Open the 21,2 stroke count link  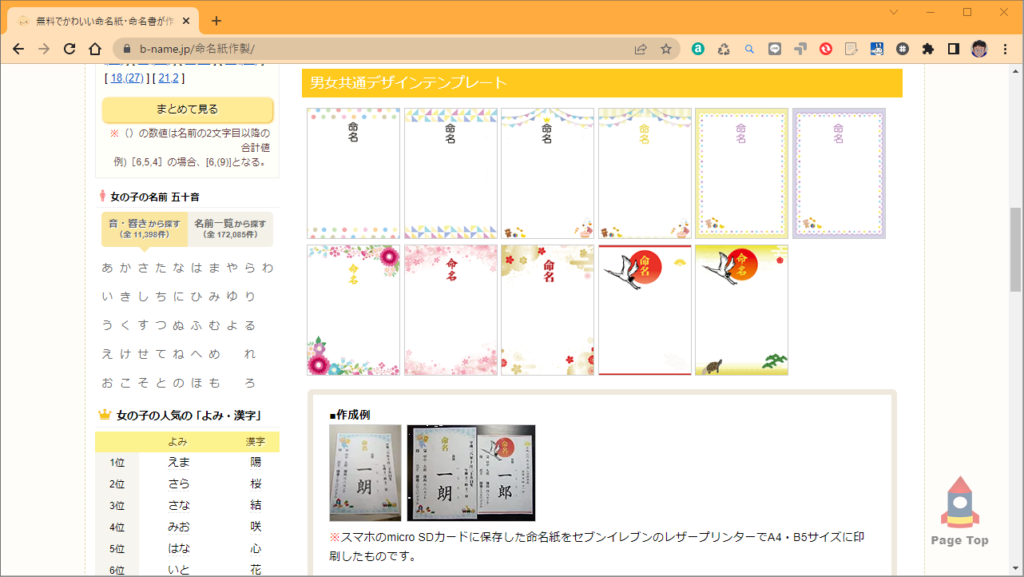(x=169, y=78)
